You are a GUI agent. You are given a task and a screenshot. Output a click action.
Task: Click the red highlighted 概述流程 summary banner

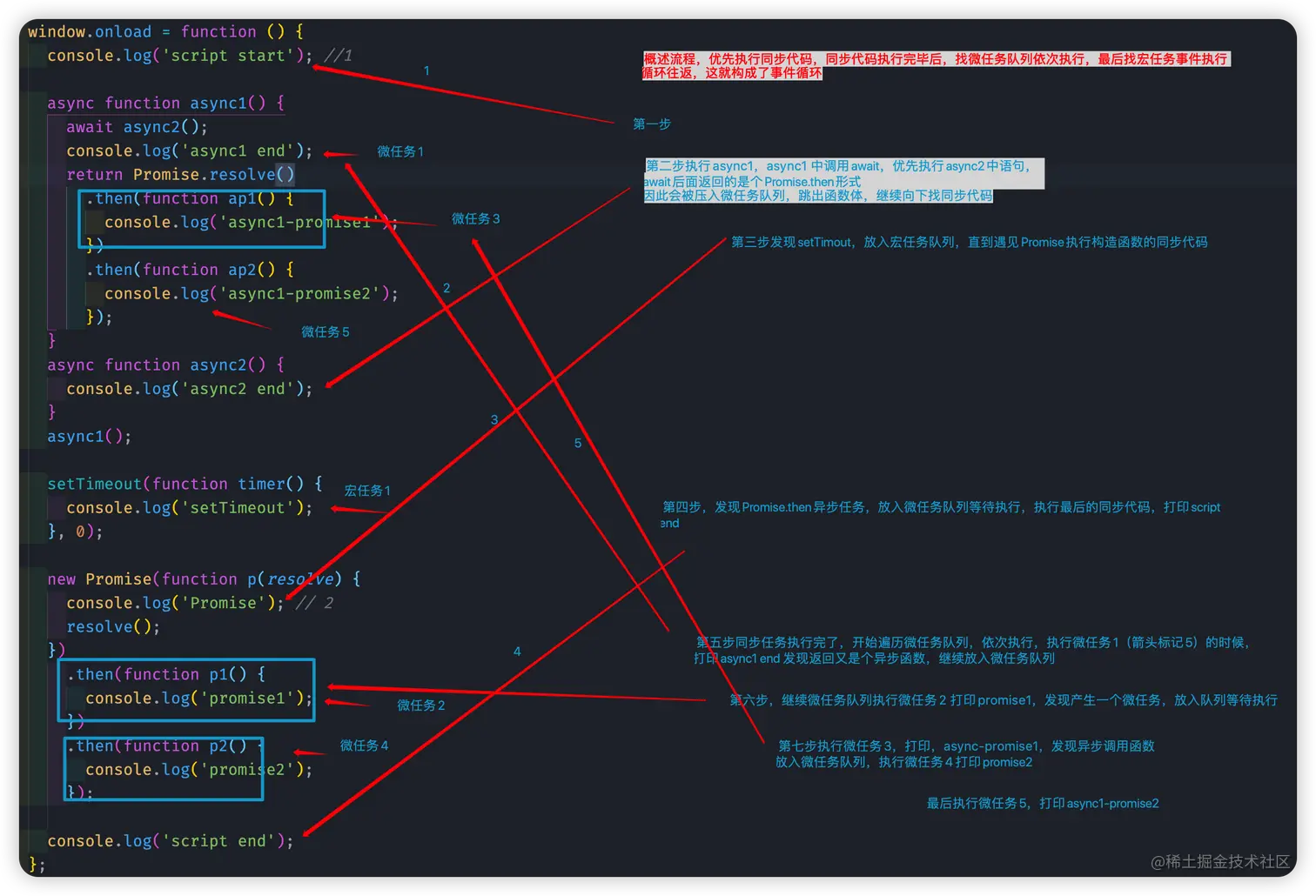(936, 65)
